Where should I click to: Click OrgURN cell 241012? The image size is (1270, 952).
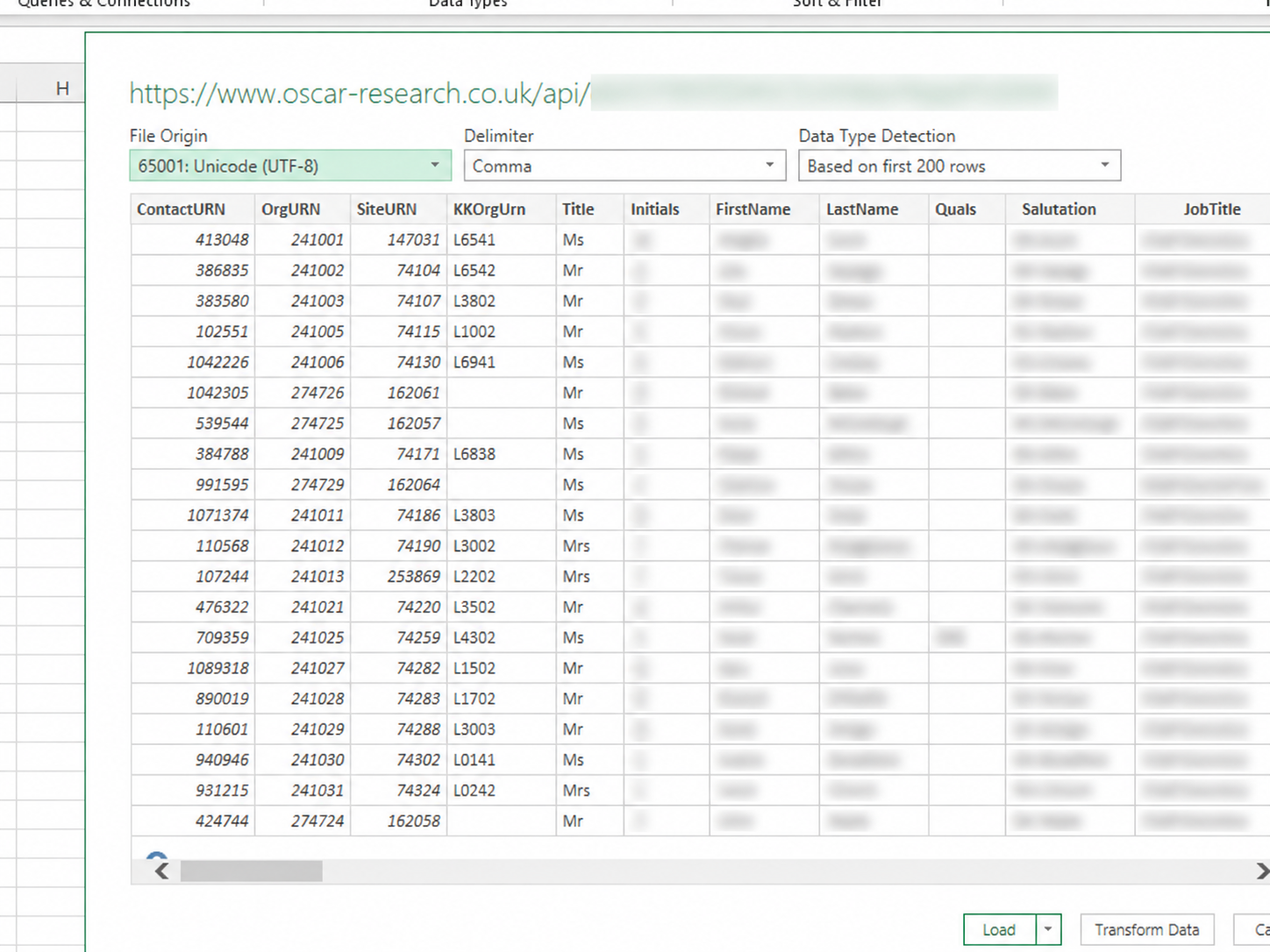tap(303, 546)
